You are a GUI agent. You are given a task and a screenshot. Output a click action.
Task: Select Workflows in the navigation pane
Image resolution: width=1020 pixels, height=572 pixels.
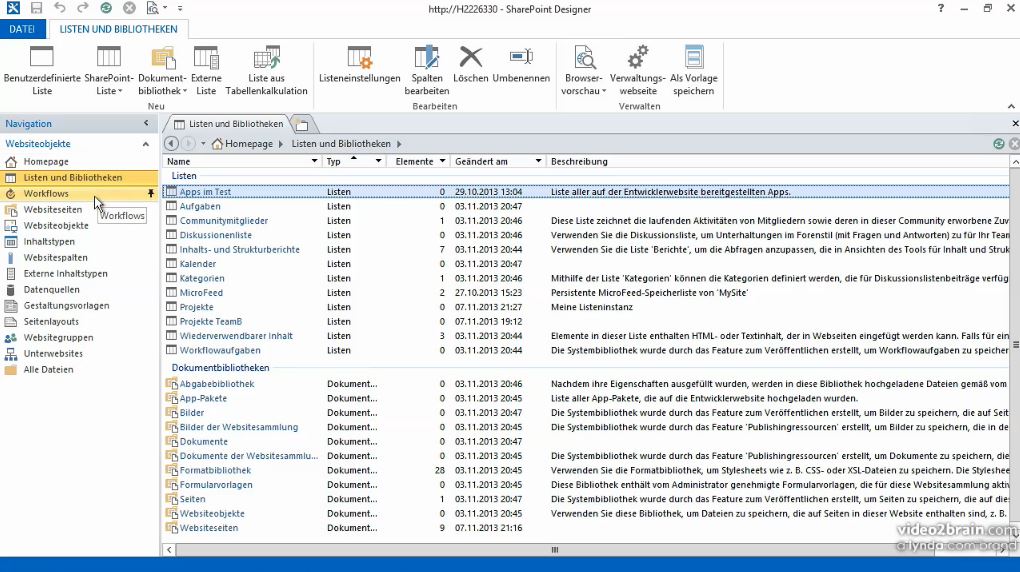tap(46, 193)
